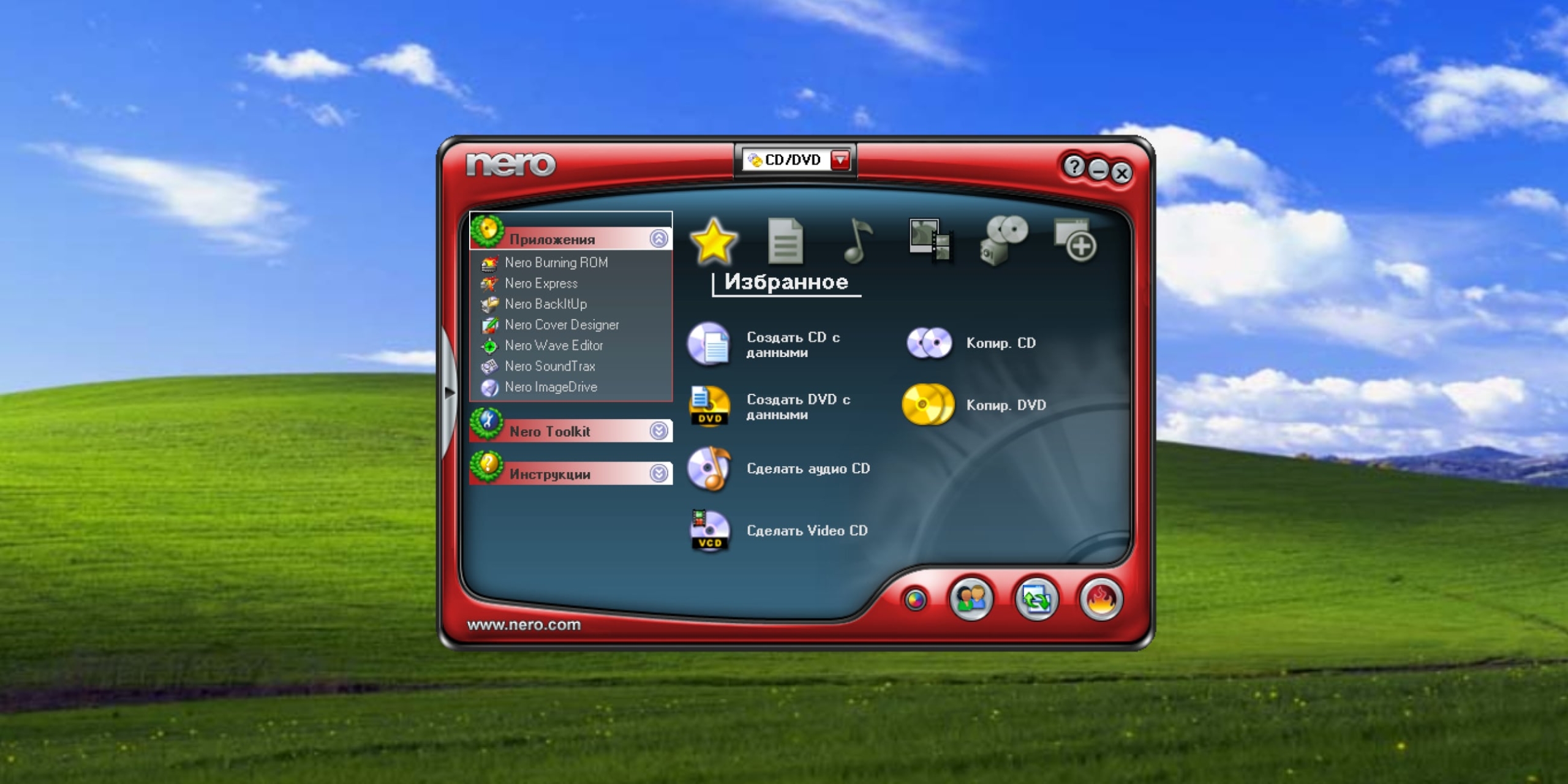This screenshot has width=1568, height=784.
Task: Minimize the Nero StartSmart window
Action: coord(1099,170)
